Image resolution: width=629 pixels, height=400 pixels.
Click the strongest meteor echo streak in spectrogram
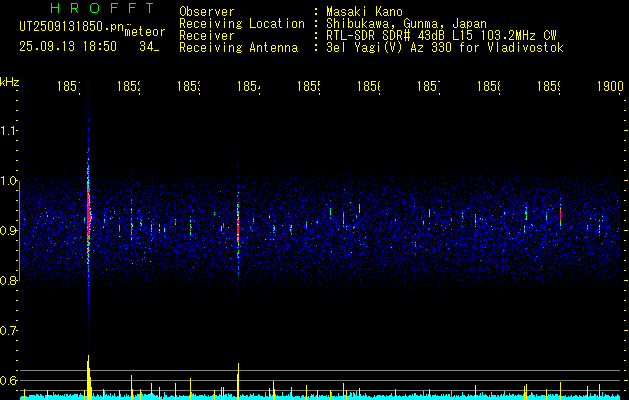(x=88, y=217)
